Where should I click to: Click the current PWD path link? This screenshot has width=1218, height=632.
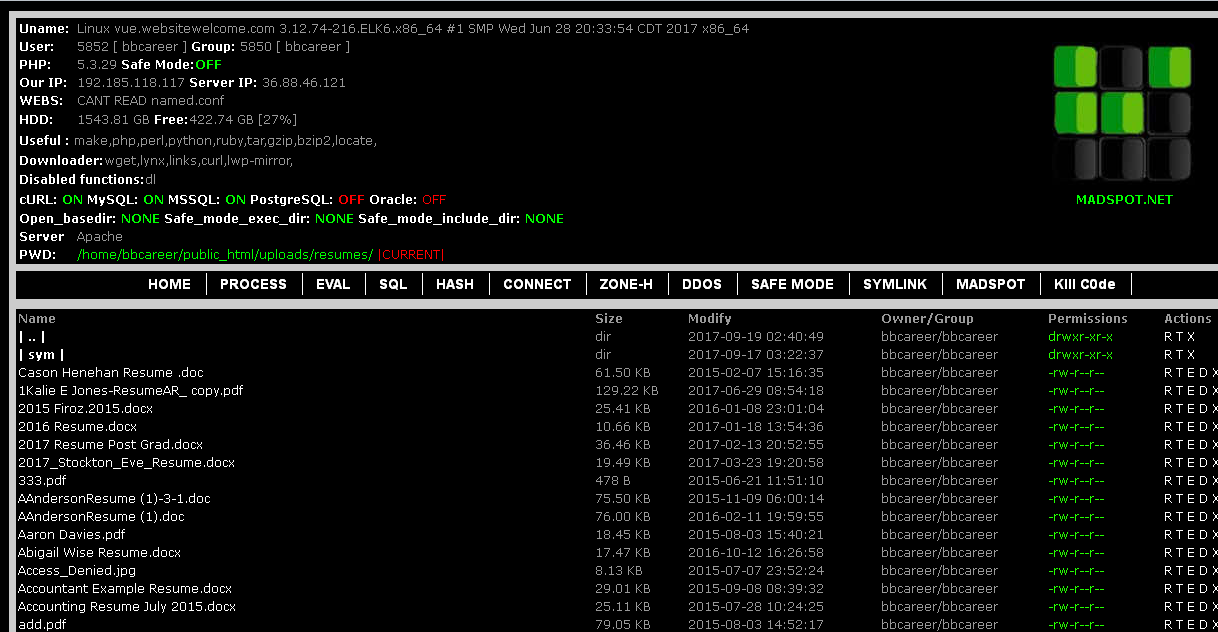point(225,254)
